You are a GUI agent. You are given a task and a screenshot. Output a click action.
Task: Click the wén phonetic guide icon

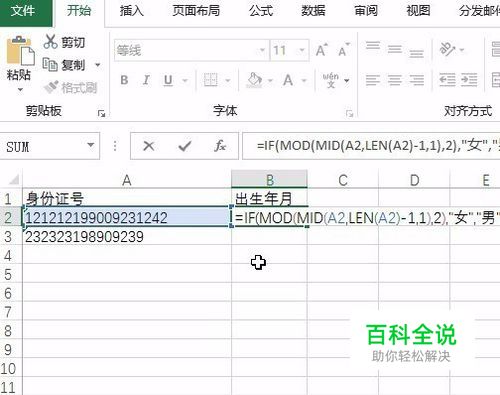tap(330, 80)
